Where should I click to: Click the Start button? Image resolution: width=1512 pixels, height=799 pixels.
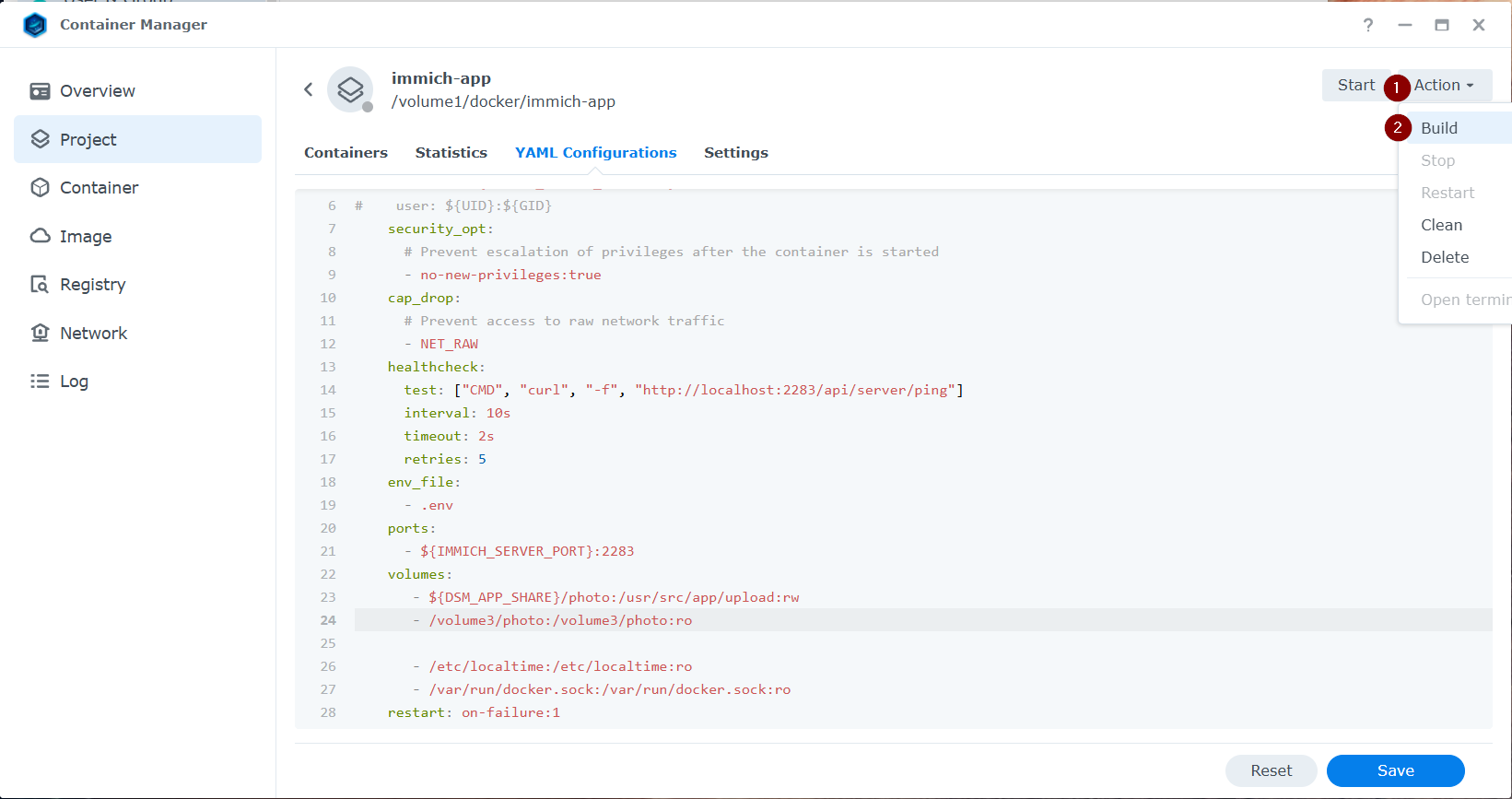point(1356,85)
